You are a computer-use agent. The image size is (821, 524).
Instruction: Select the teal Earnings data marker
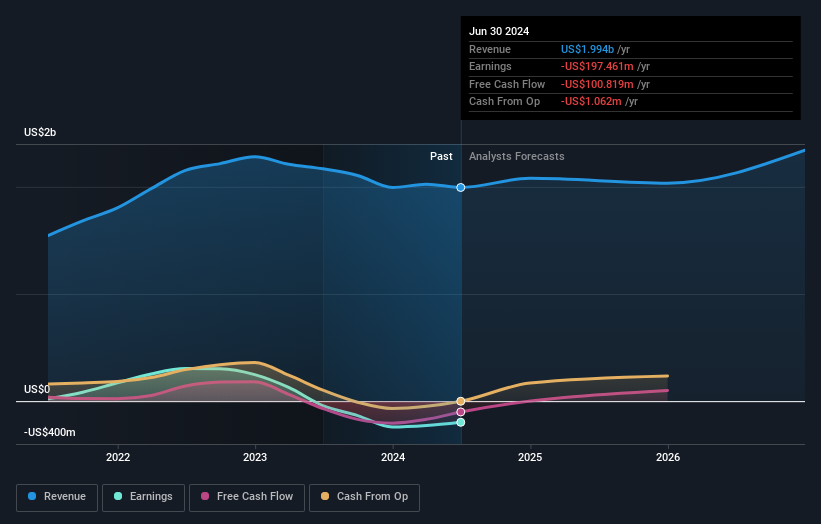click(461, 422)
